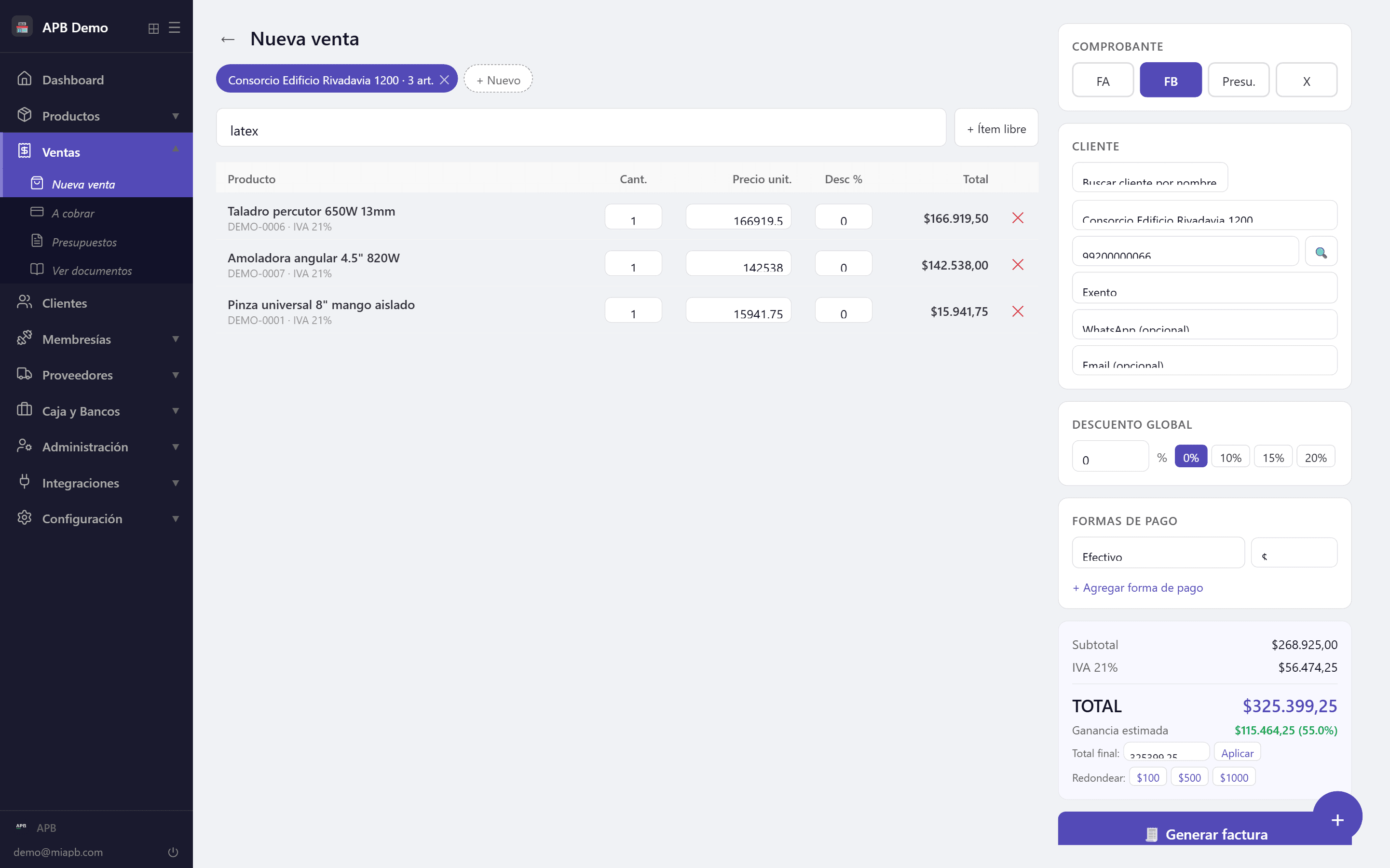
Task: Select the FA comprobante type
Action: 1103,81
